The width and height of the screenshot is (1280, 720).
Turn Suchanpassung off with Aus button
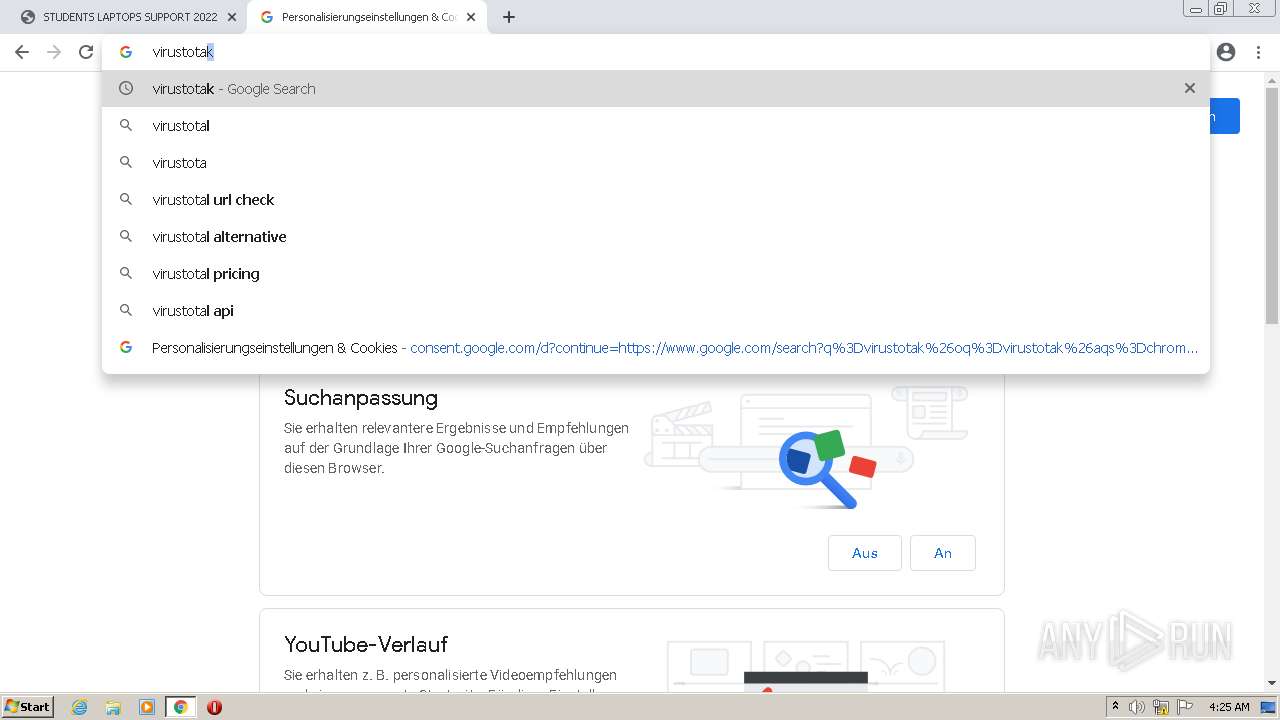865,553
